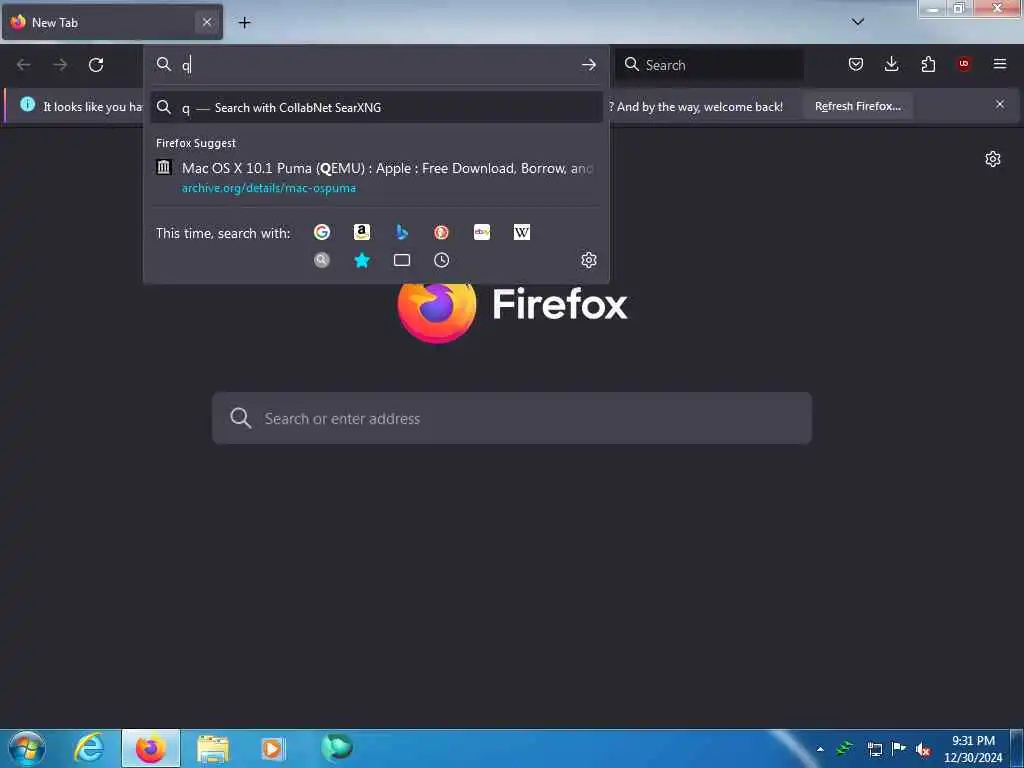Search this time with Google
Screen dimensions: 1024x768
(x=321, y=232)
